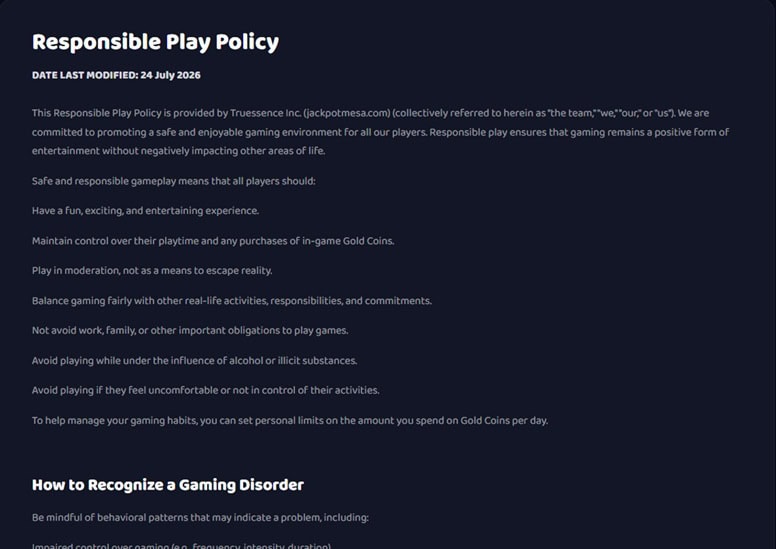Screen dimensions: 776x549
Task: Click the line about feeling uncomfortable
Action: coord(206,390)
